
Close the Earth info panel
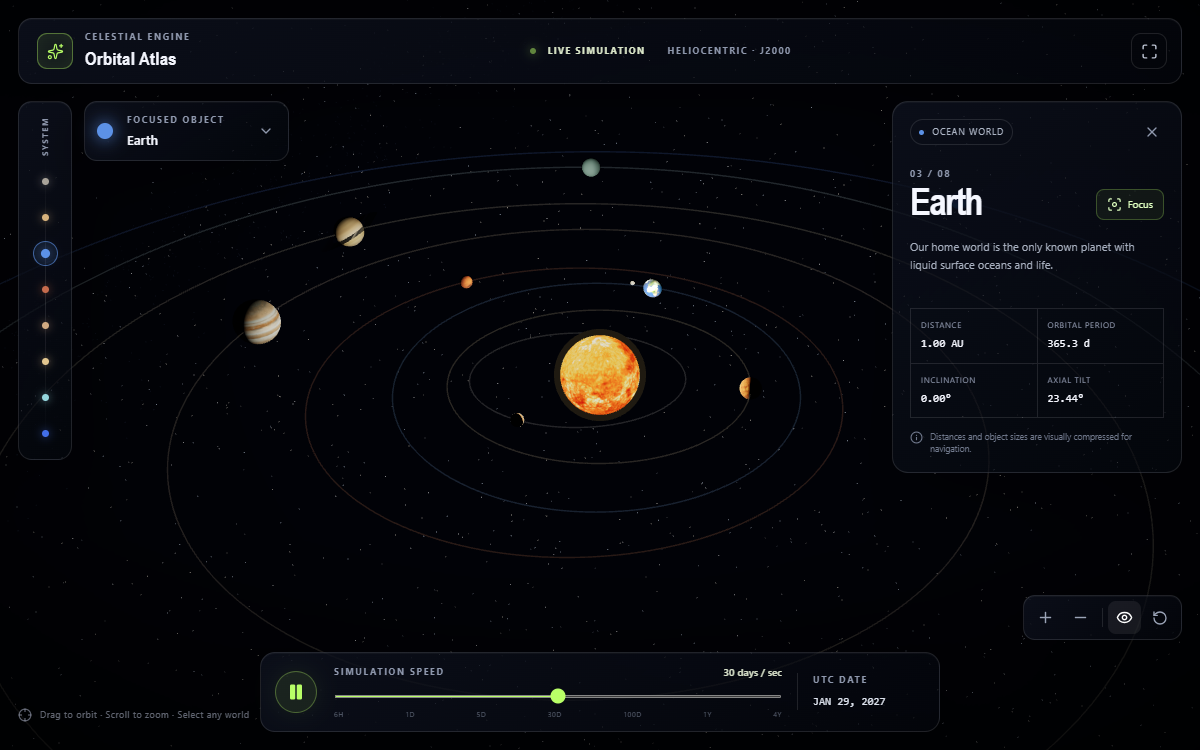click(1152, 132)
